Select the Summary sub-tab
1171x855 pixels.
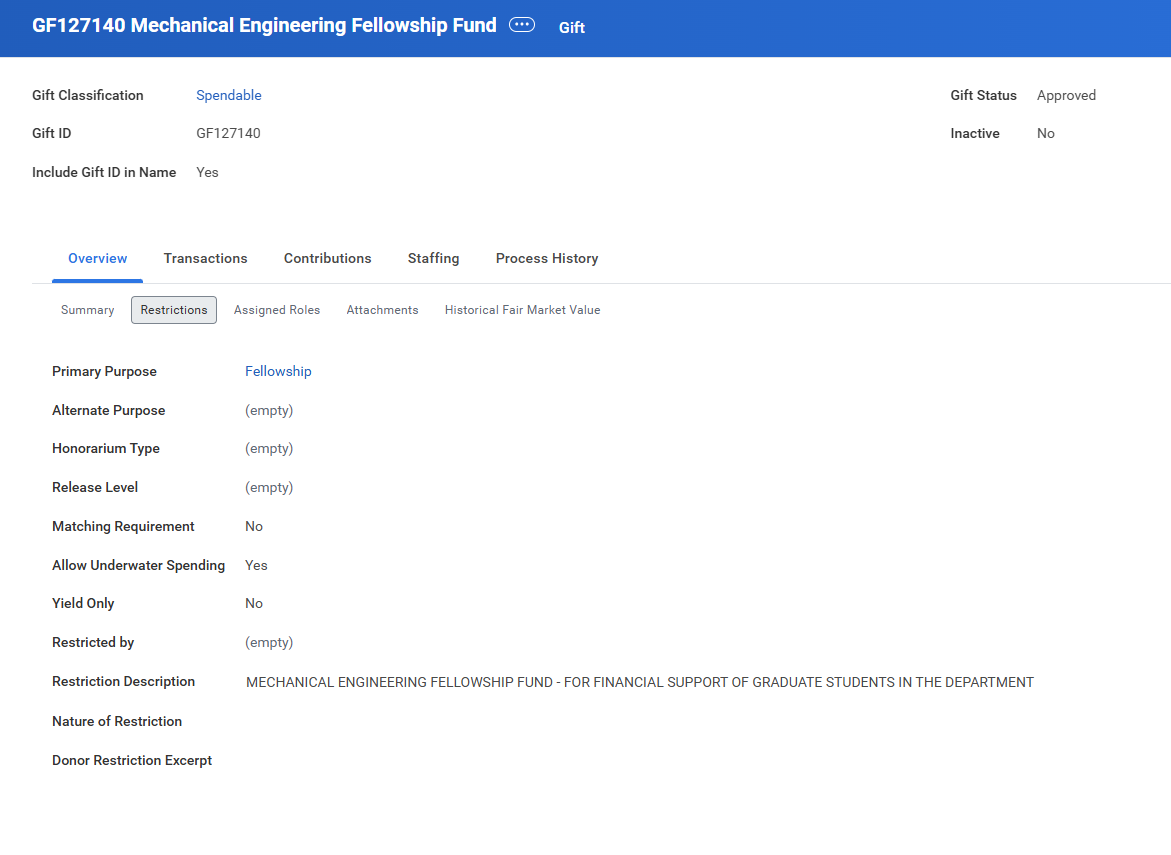tap(87, 310)
